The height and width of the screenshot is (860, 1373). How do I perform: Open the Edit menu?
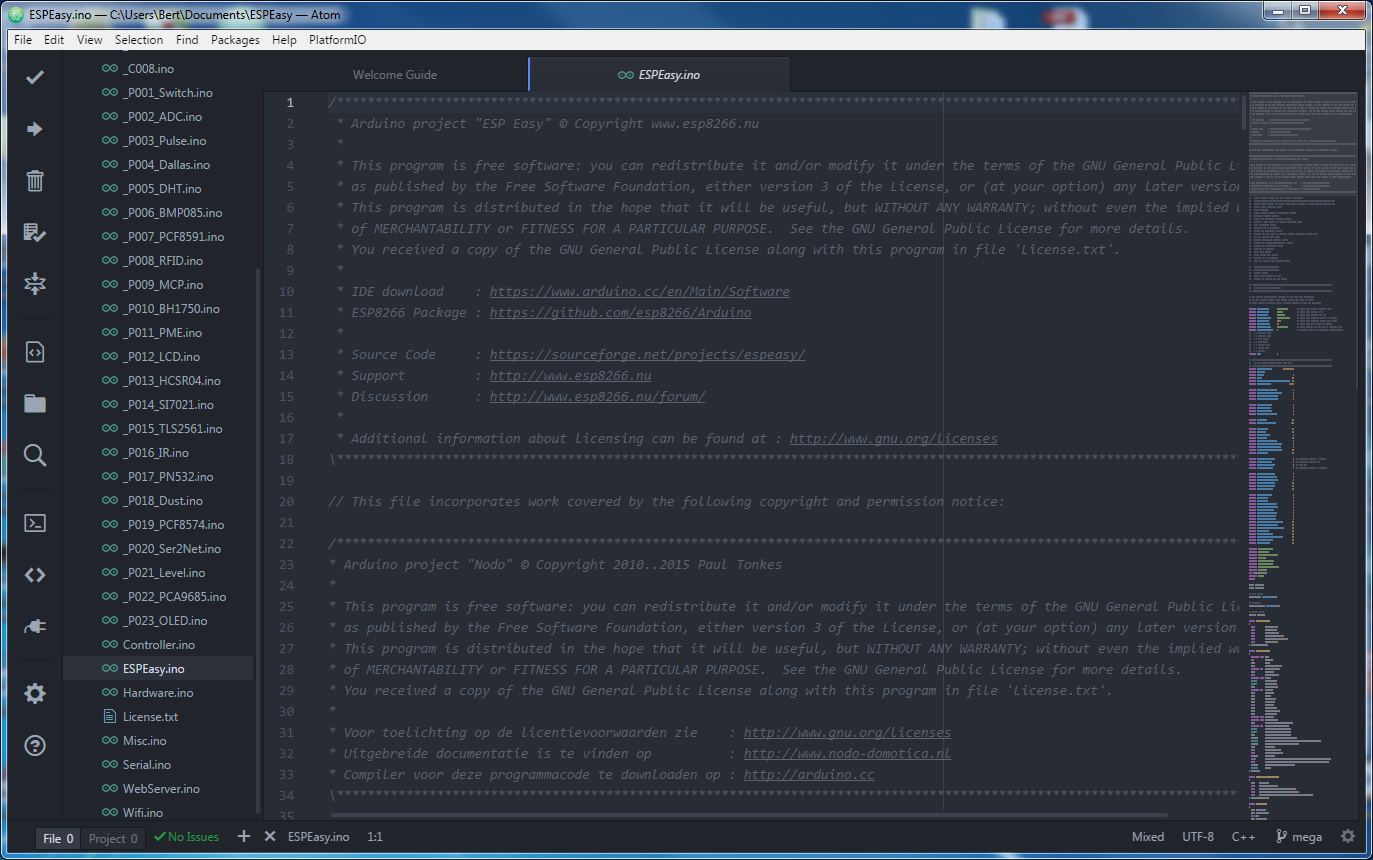click(x=54, y=40)
